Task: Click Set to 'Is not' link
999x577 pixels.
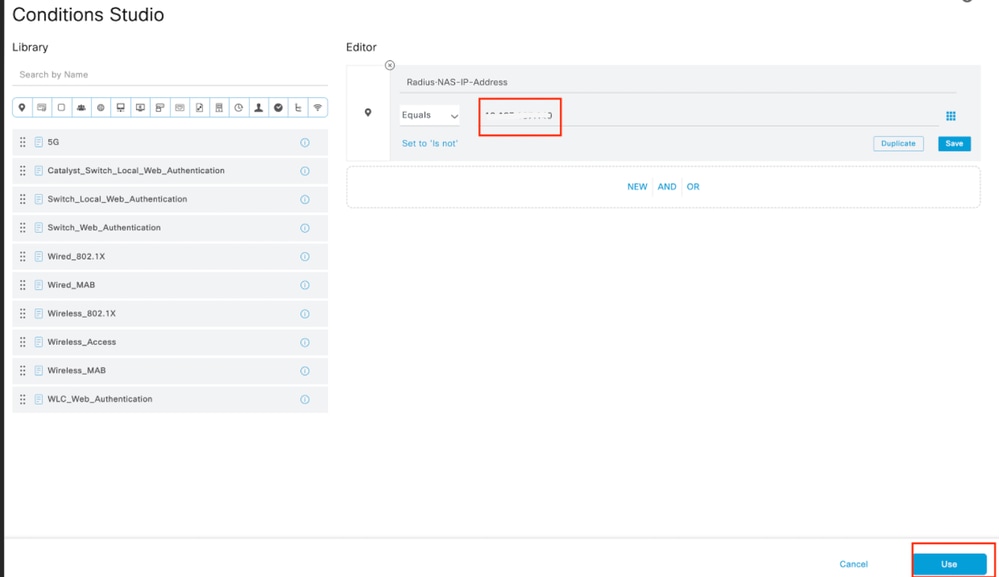Action: (x=430, y=143)
